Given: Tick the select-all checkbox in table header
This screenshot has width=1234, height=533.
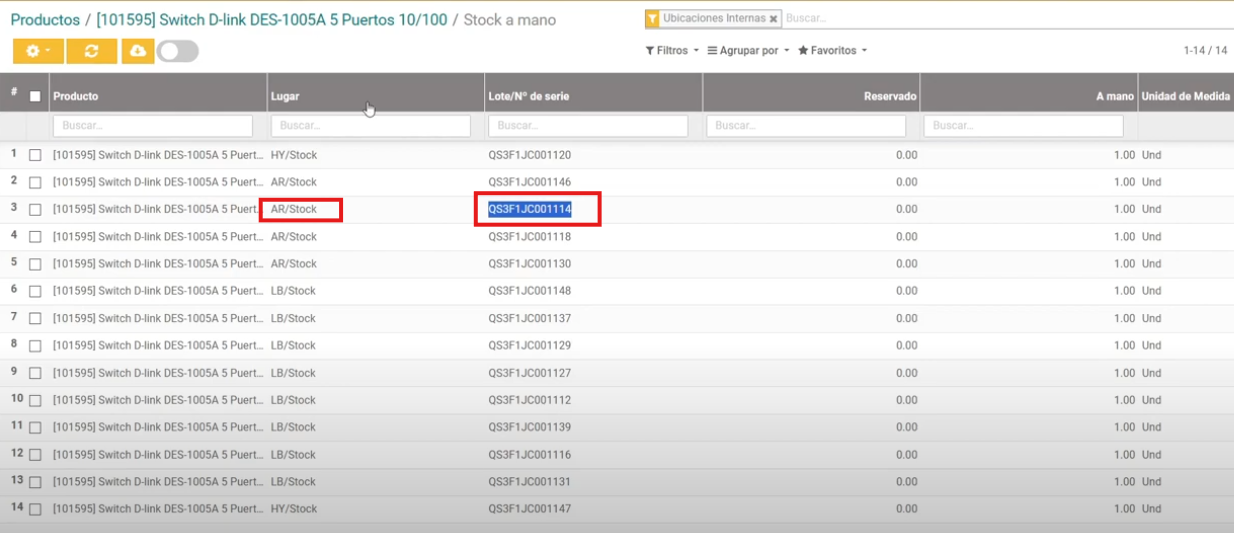Looking at the screenshot, I should coord(36,96).
